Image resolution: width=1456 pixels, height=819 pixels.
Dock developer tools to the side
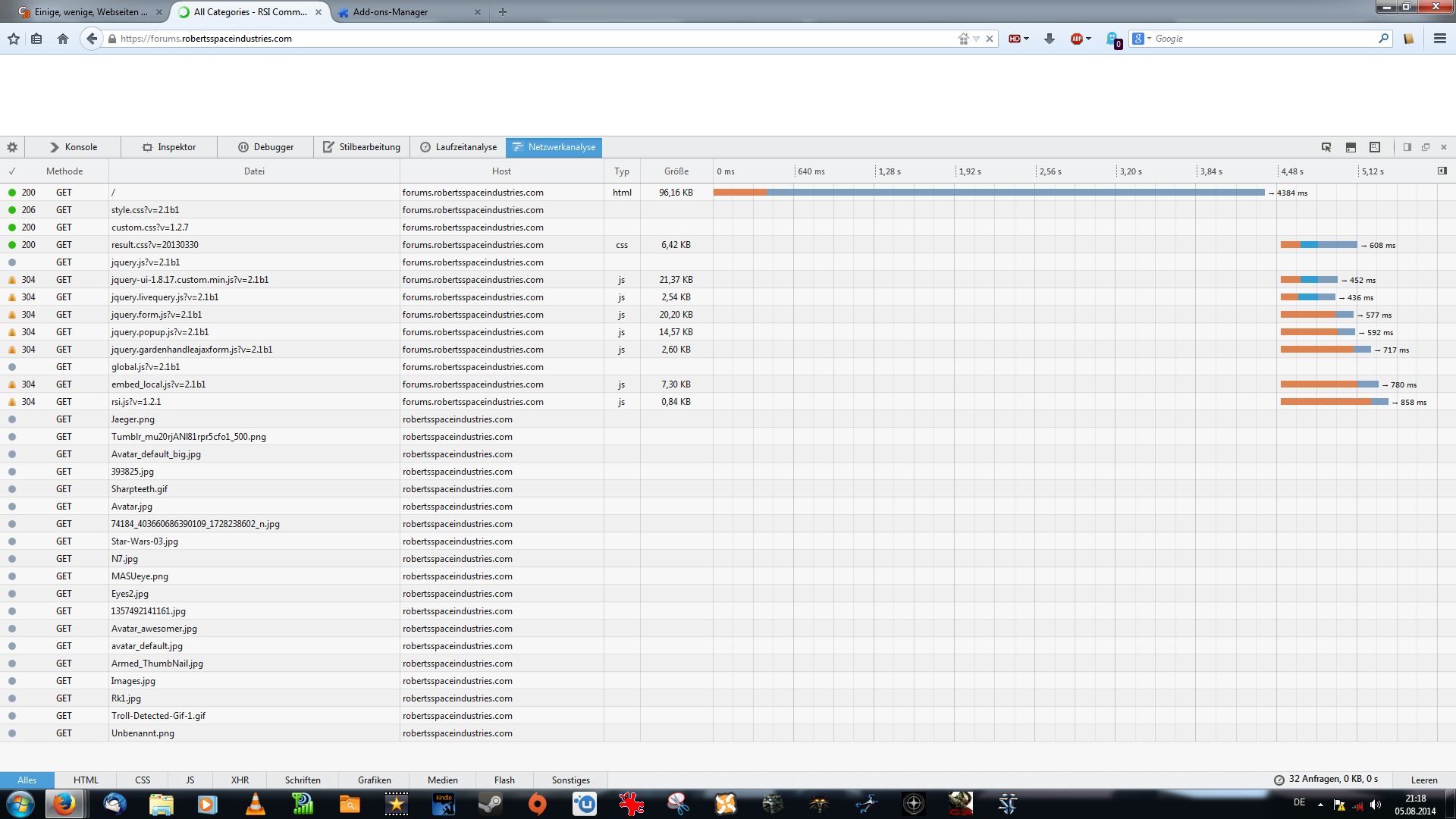coord(1407,147)
